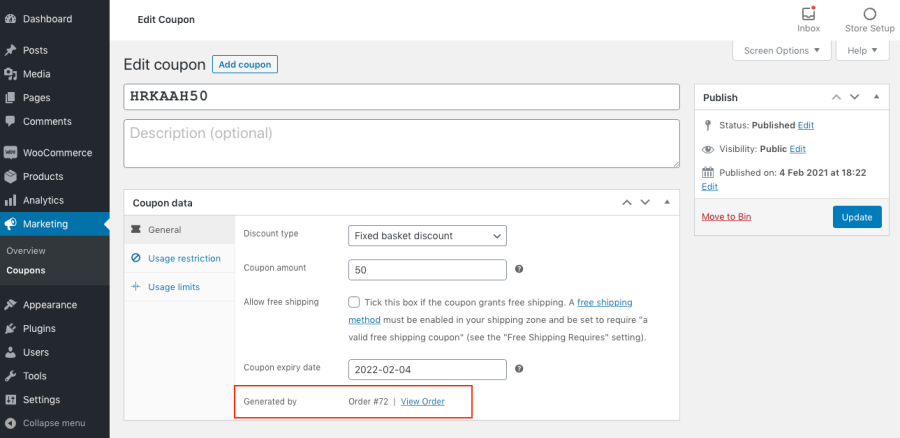The image size is (900, 438).
Task: Open the Inbox icon in header
Action: tap(808, 15)
